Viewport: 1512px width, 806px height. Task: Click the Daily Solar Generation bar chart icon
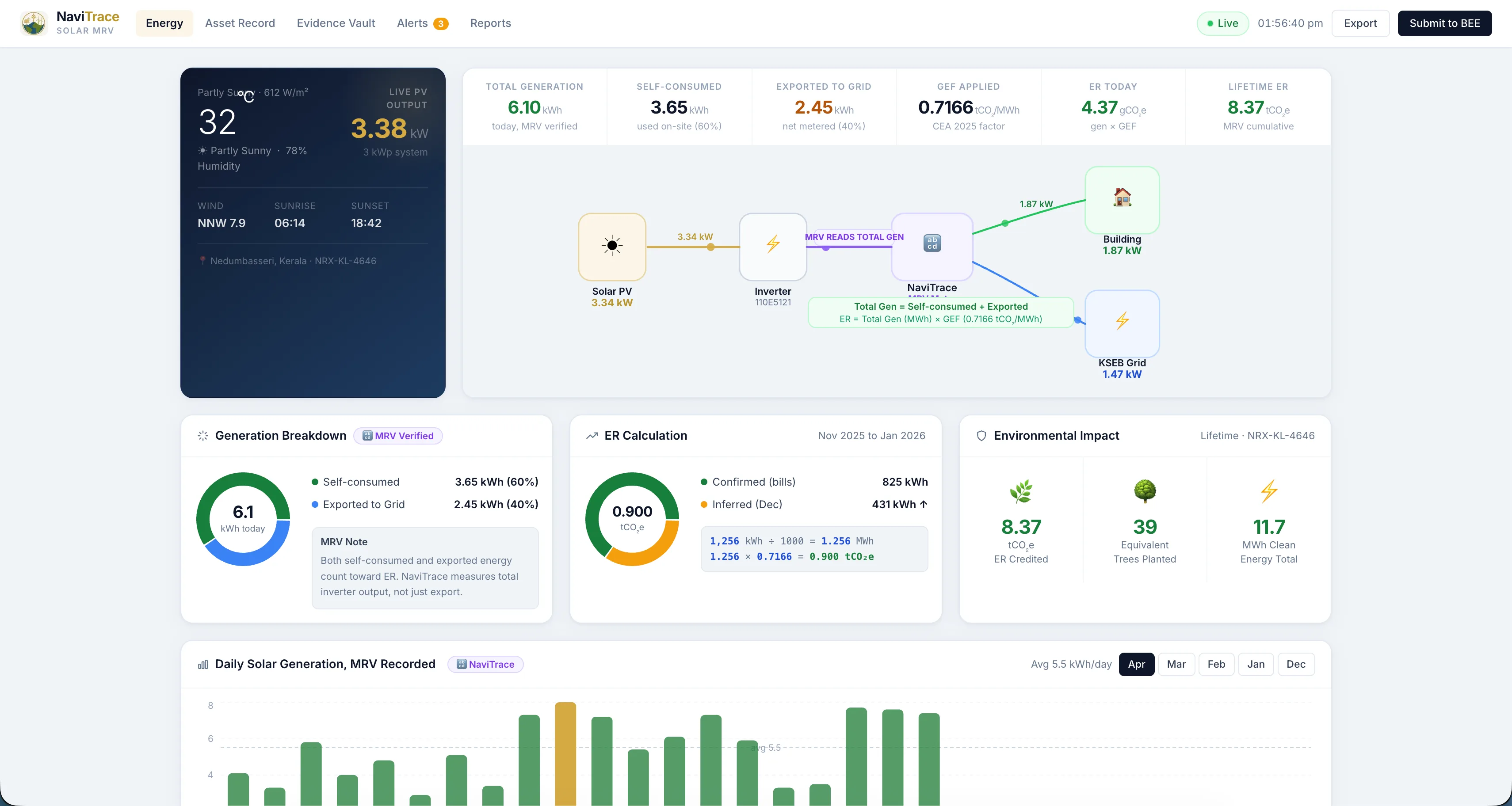pos(203,664)
